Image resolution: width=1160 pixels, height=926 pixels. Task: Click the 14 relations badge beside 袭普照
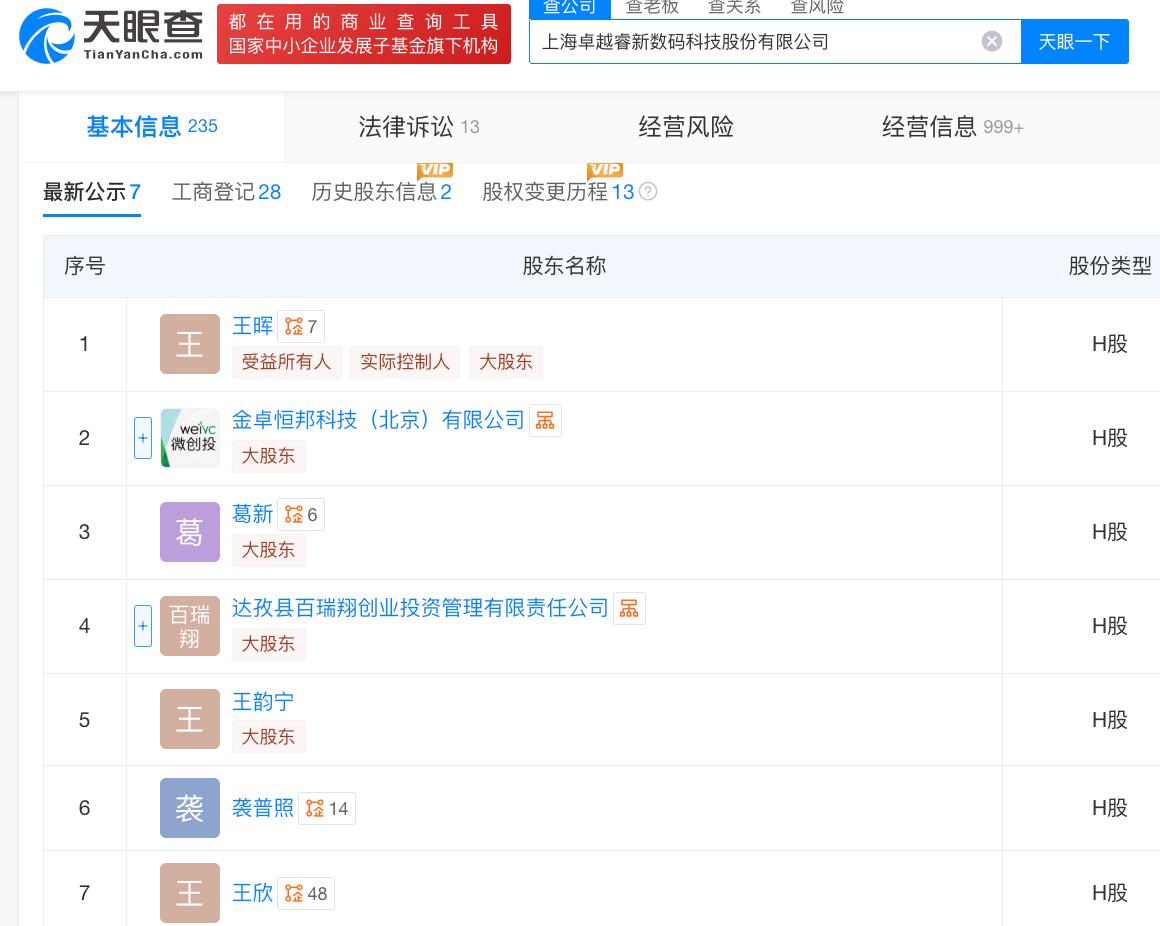tap(327, 809)
